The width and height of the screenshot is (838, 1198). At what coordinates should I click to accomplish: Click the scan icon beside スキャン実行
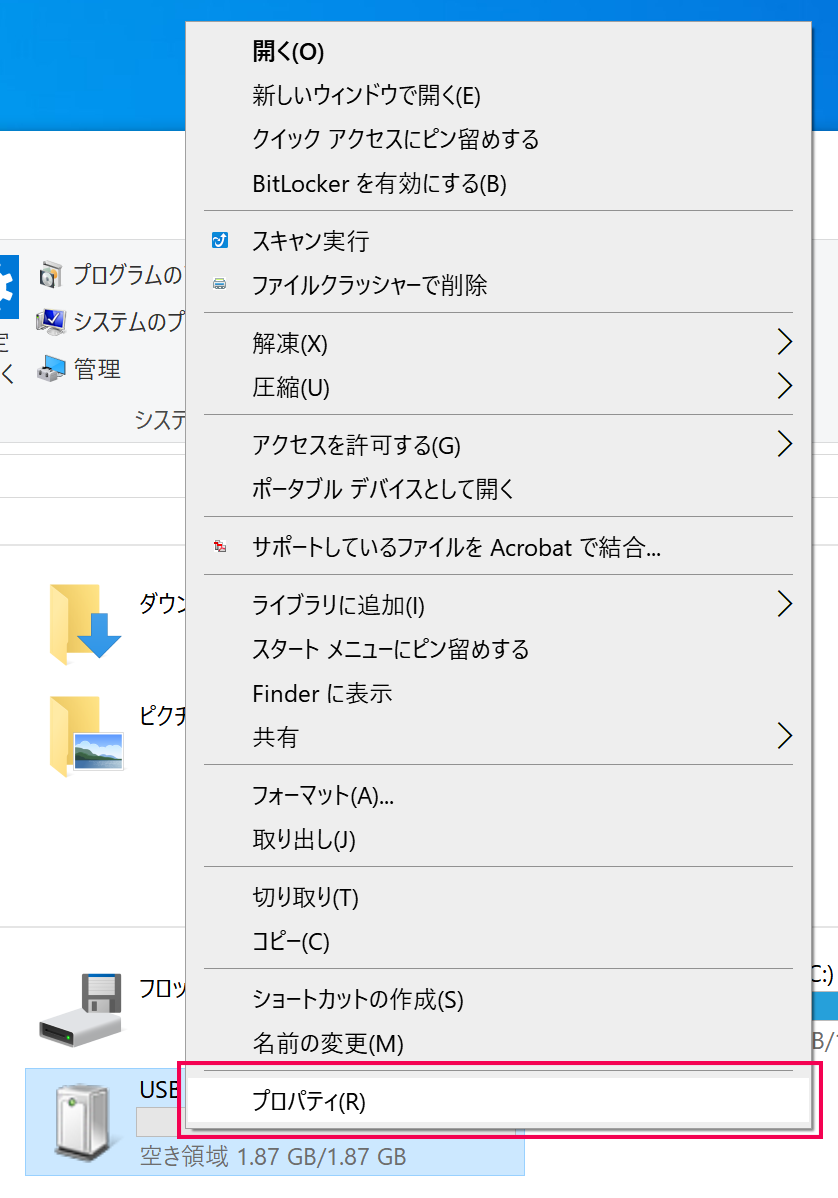click(220, 241)
